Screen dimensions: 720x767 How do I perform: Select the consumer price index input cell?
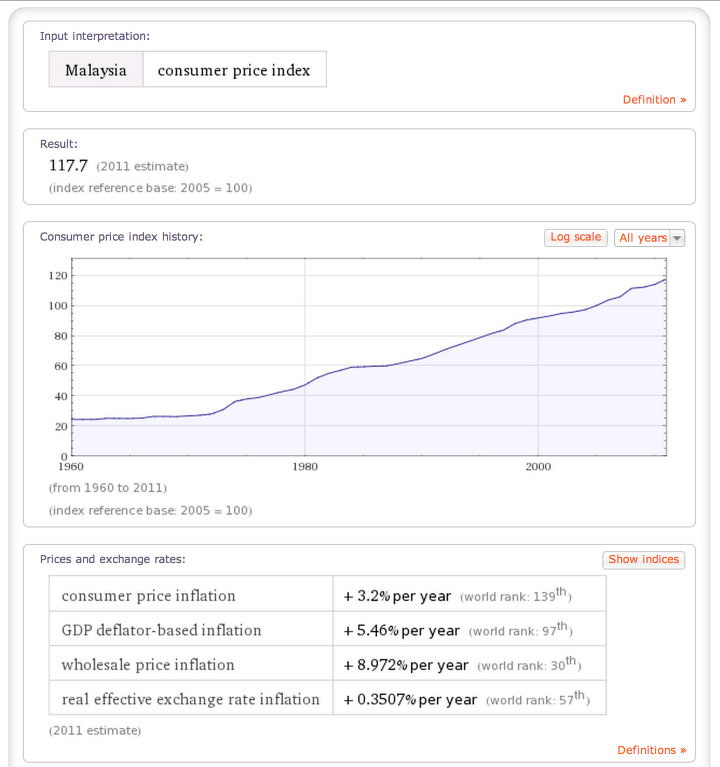[x=234, y=69]
